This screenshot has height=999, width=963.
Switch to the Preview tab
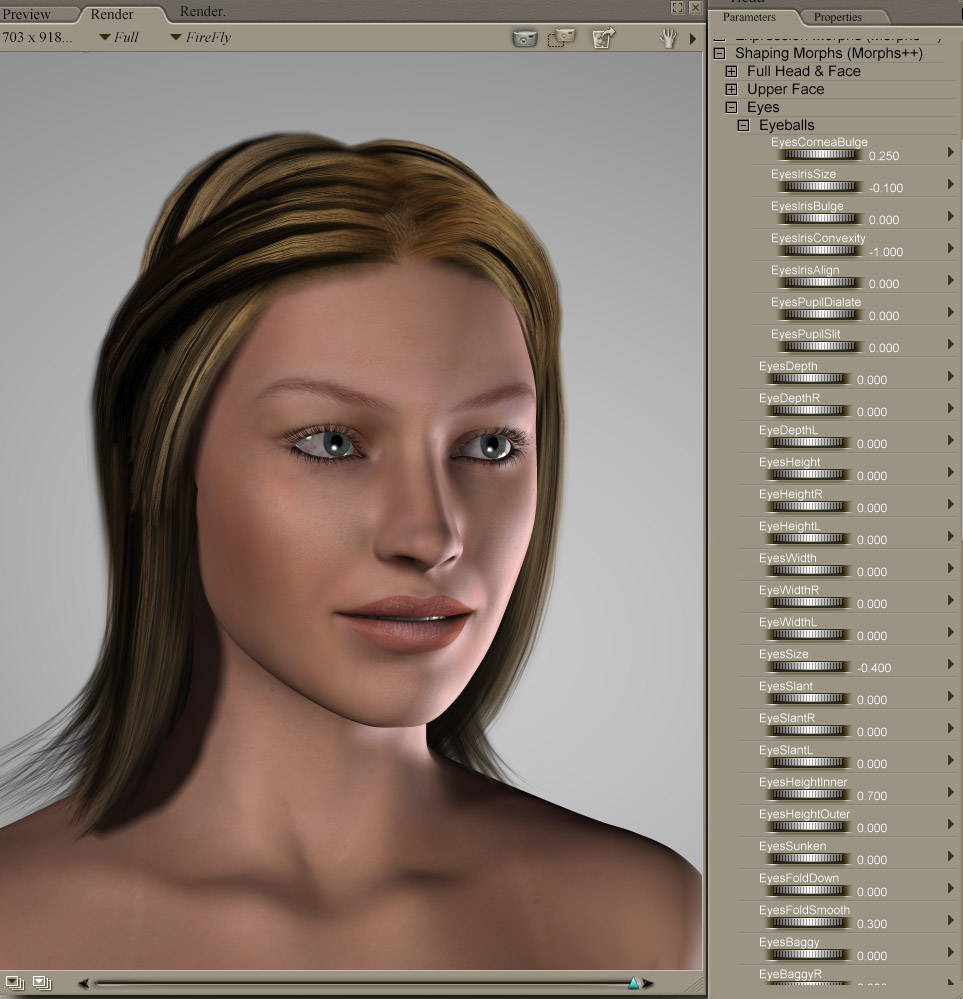pyautogui.click(x=27, y=15)
